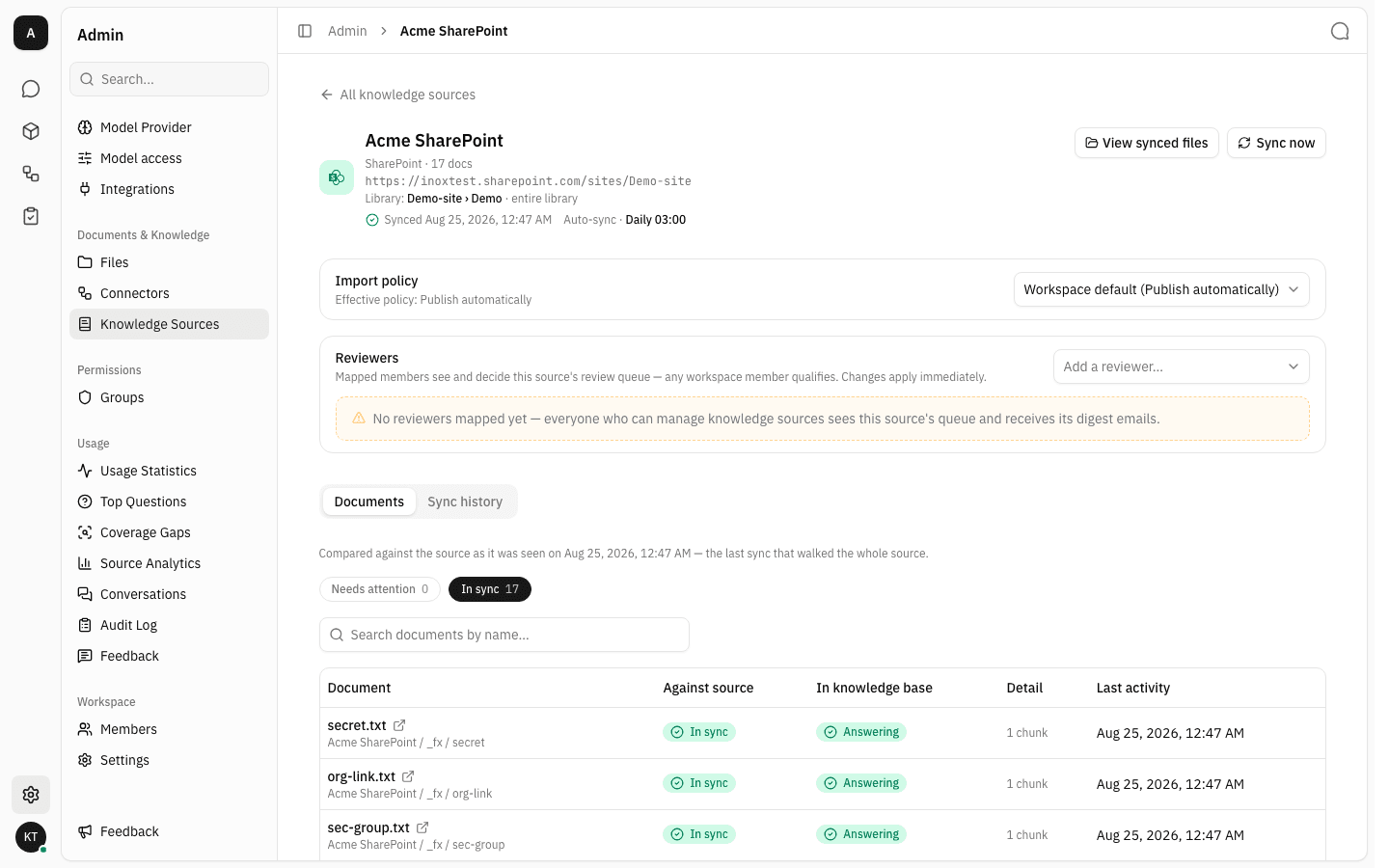Open Conversations page

169,594
